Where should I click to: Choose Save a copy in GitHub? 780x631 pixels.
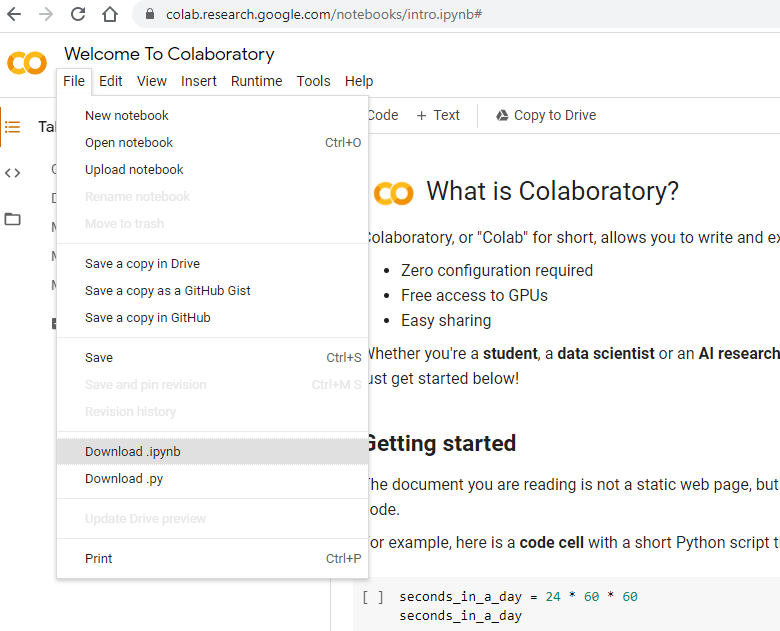click(212, 317)
